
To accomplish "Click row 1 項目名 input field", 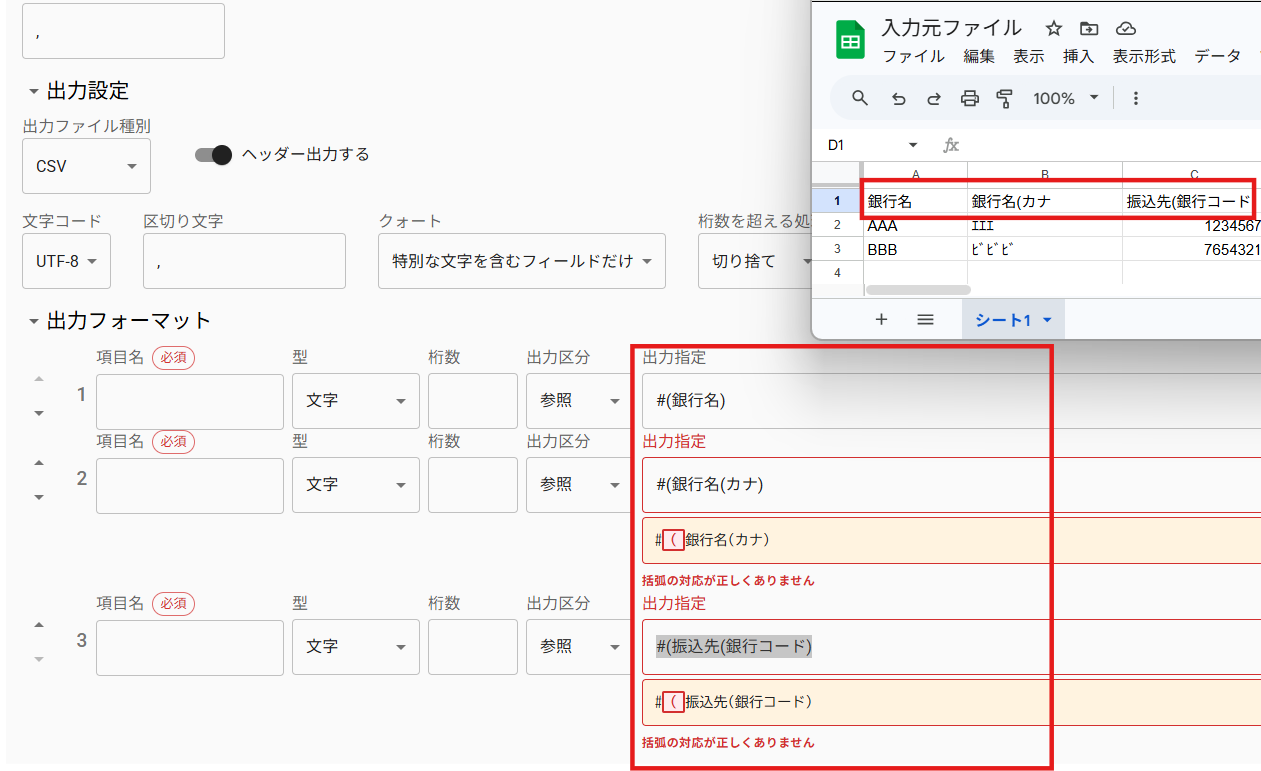I will coord(190,401).
